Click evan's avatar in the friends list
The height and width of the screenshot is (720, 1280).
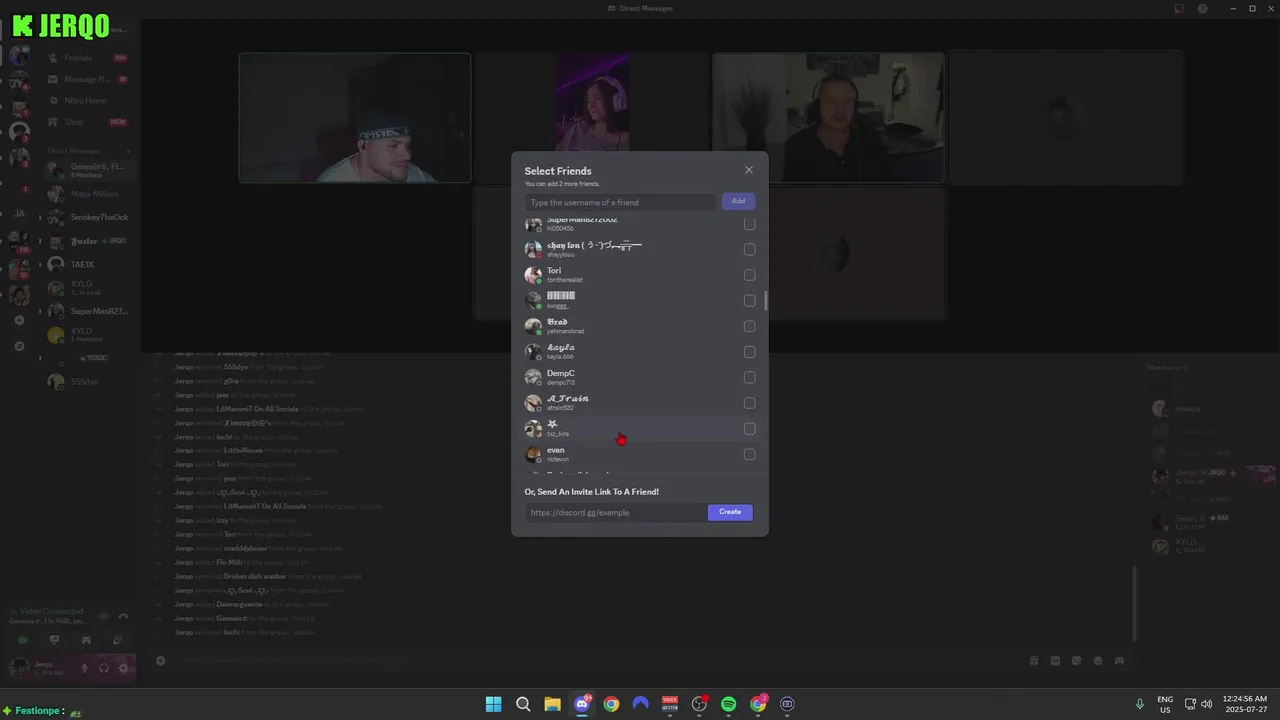533,454
